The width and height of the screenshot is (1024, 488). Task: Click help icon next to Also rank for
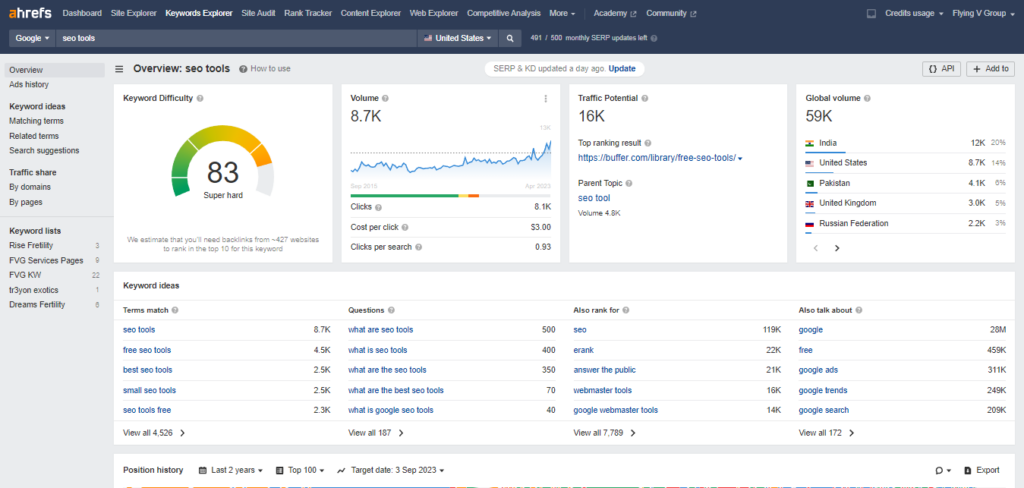point(625,310)
